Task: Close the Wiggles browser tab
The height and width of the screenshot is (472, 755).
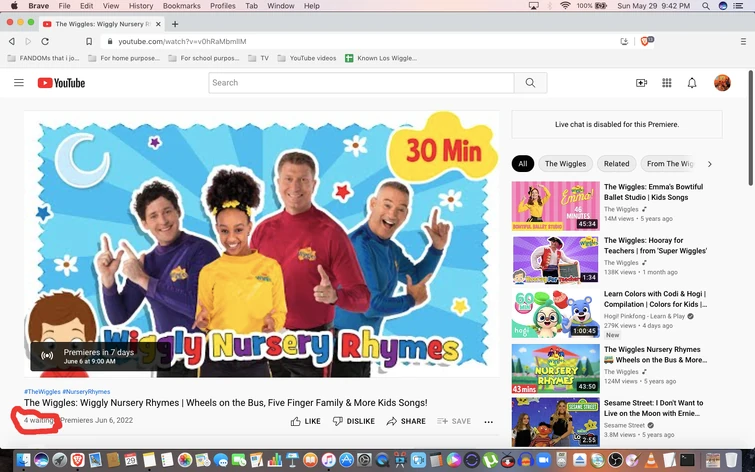Action: [158, 24]
